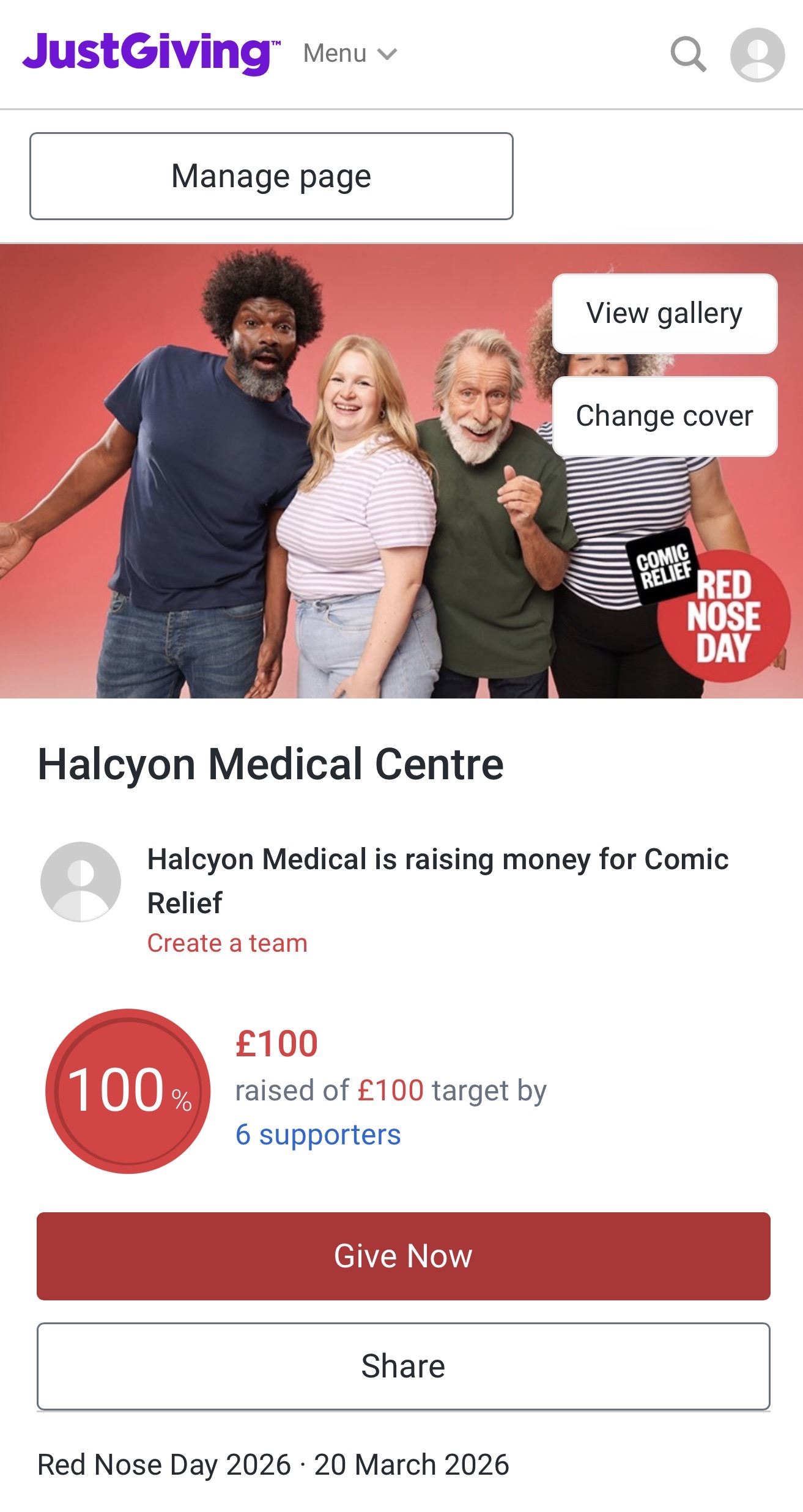Click the Create a team link

coord(227,943)
